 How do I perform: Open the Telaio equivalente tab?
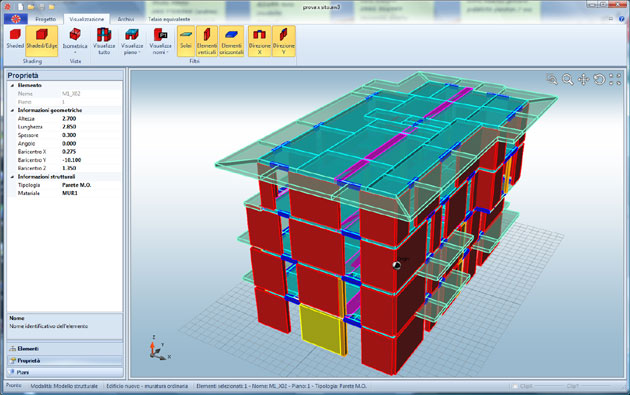click(169, 19)
